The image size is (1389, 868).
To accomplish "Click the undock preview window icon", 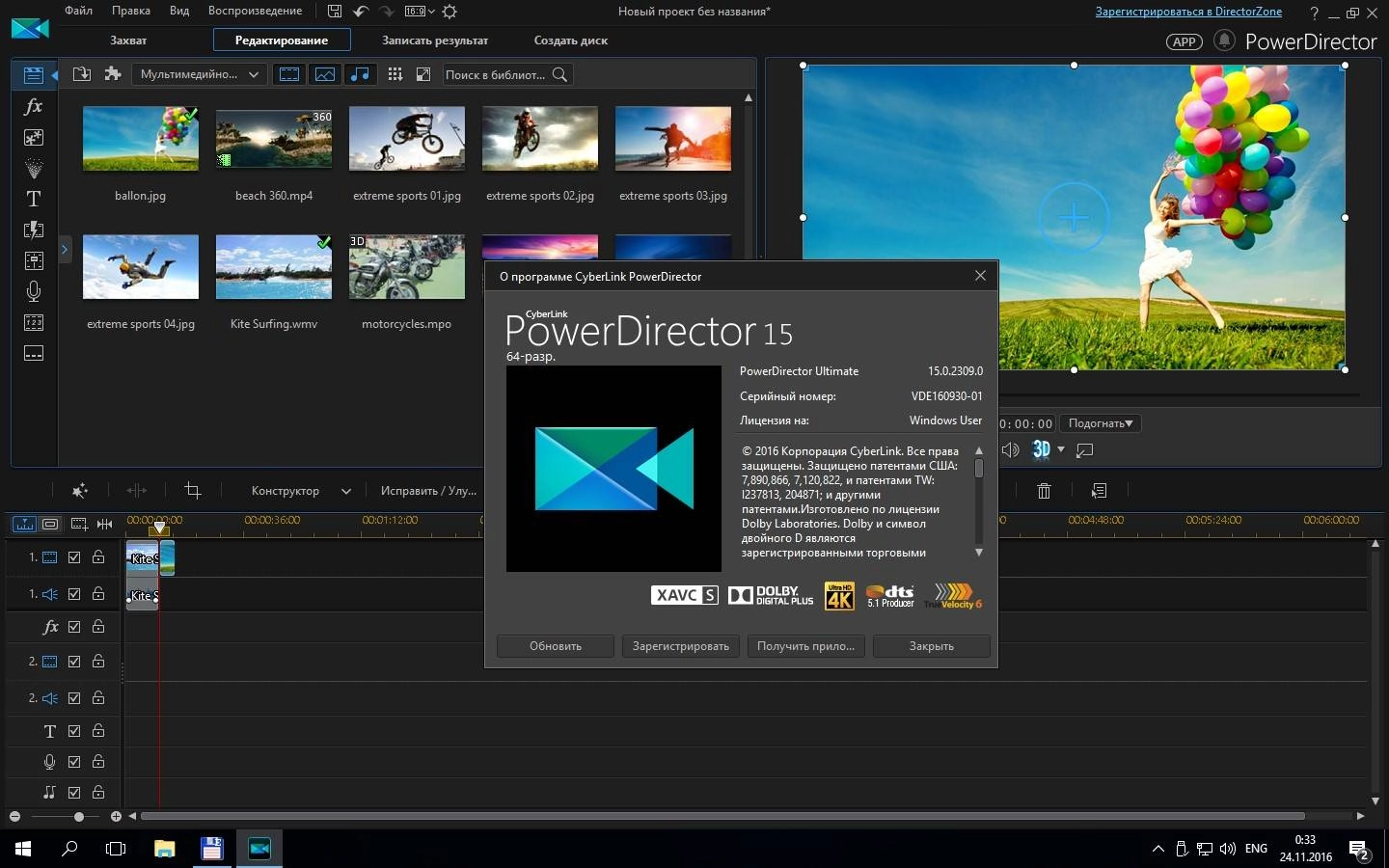I will point(1085,449).
